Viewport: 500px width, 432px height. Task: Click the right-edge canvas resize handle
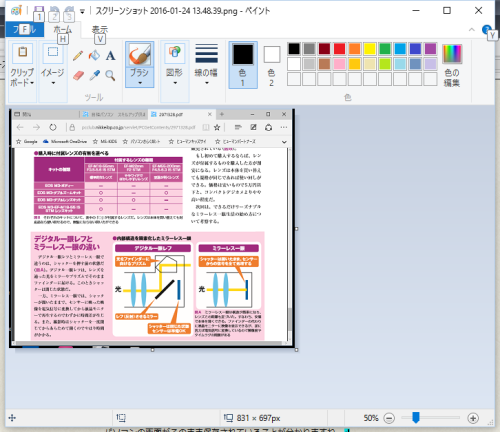[x=296, y=229]
